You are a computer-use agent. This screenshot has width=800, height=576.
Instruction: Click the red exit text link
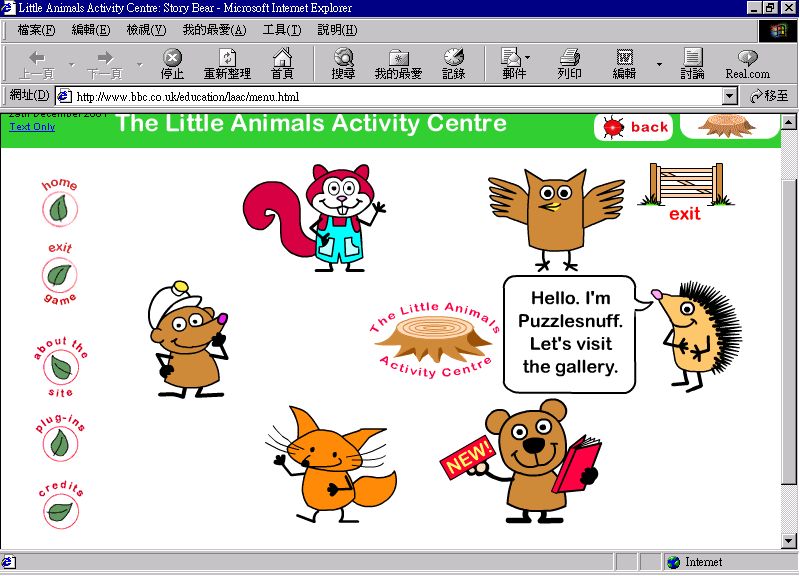pos(685,214)
